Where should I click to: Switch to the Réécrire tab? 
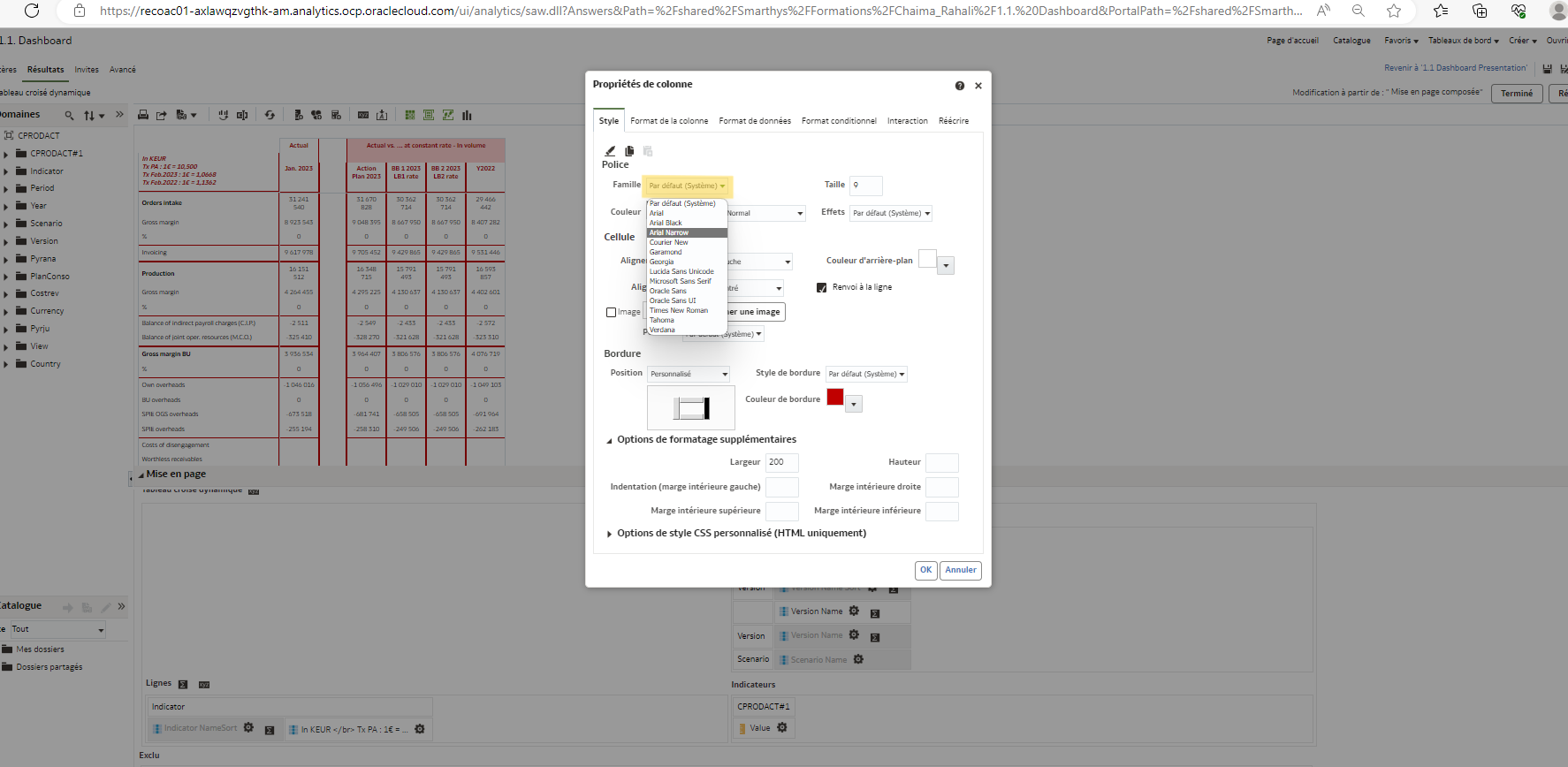(x=954, y=121)
